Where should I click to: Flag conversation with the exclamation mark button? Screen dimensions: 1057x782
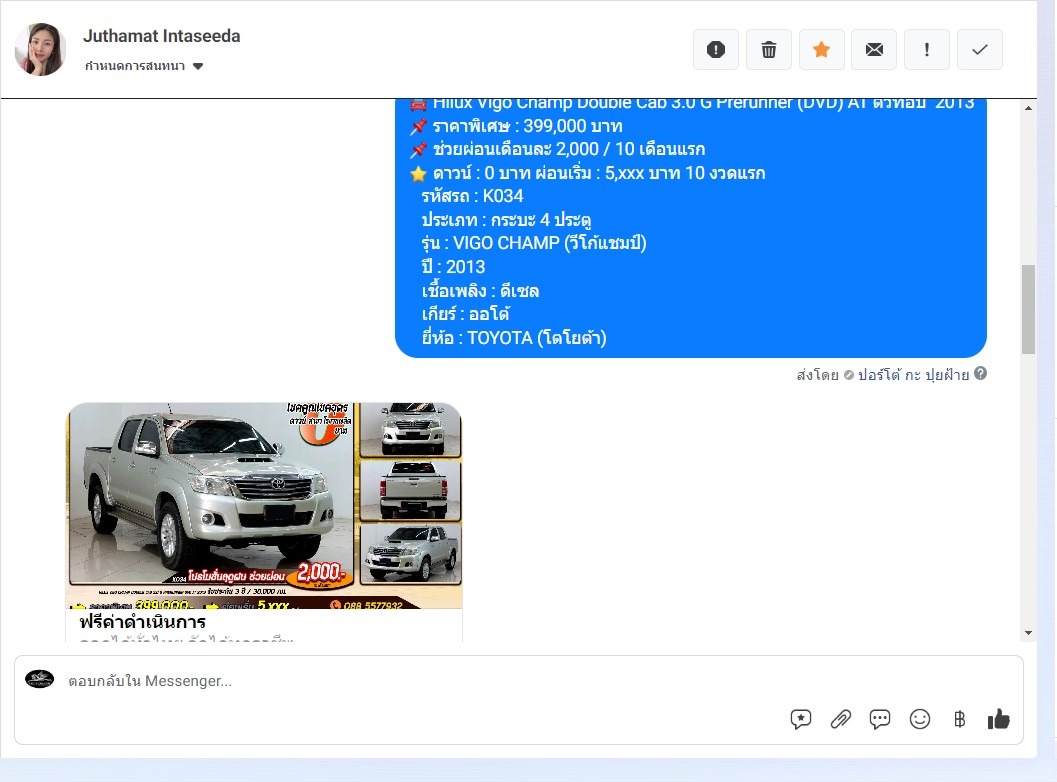(926, 49)
